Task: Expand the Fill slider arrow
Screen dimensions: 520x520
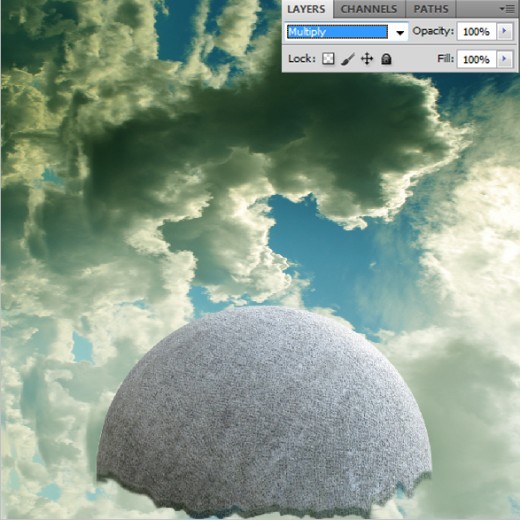Action: [504, 59]
